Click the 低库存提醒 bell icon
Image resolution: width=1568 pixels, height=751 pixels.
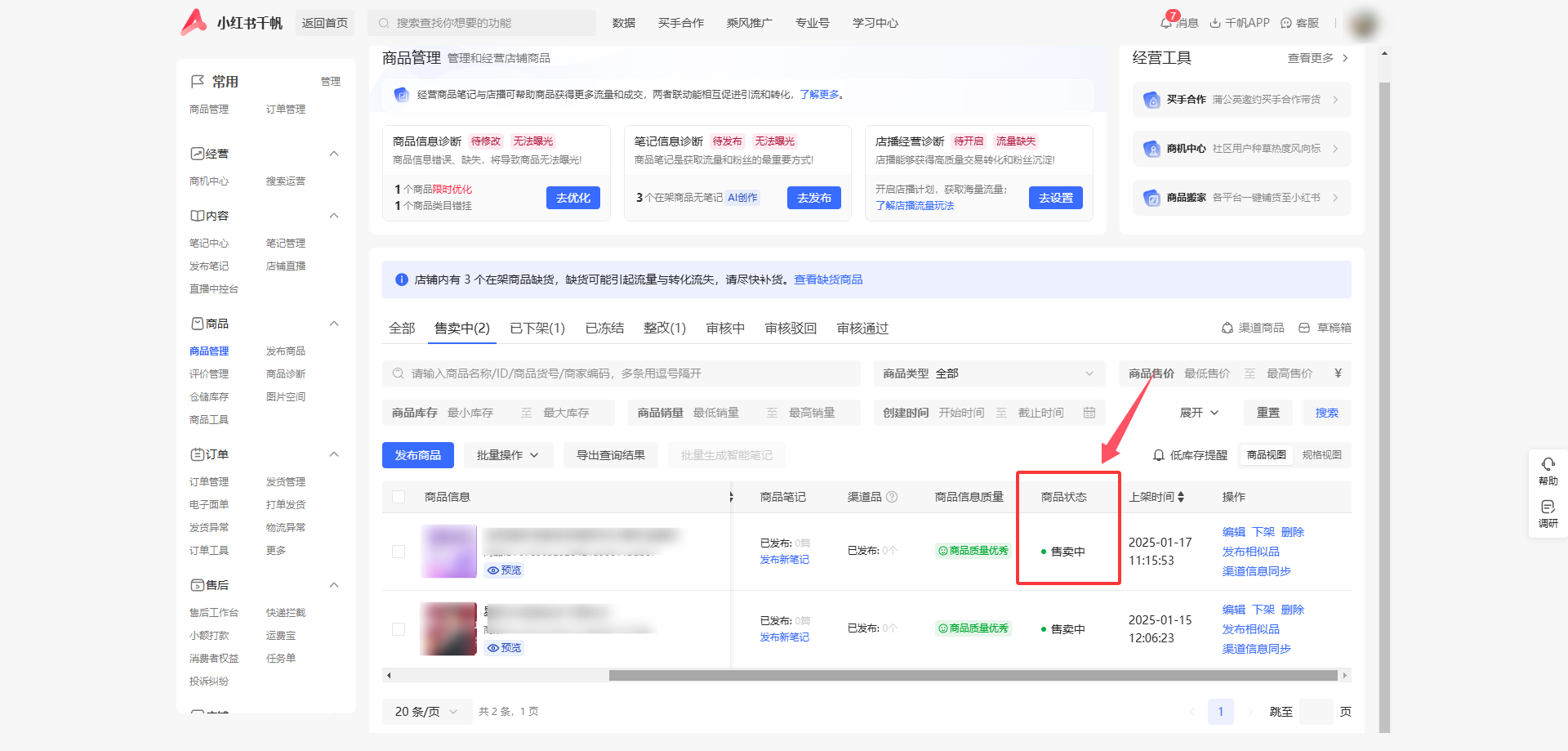pyautogui.click(x=1158, y=455)
